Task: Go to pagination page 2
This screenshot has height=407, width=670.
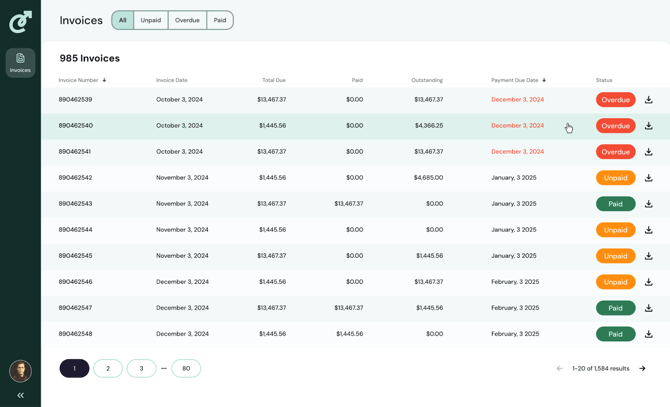Action: pos(108,368)
